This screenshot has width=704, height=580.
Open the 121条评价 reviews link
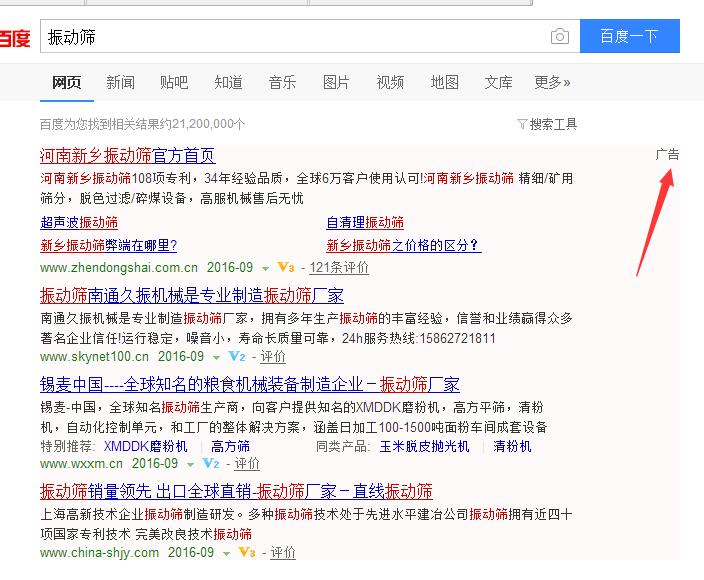click(x=339, y=268)
